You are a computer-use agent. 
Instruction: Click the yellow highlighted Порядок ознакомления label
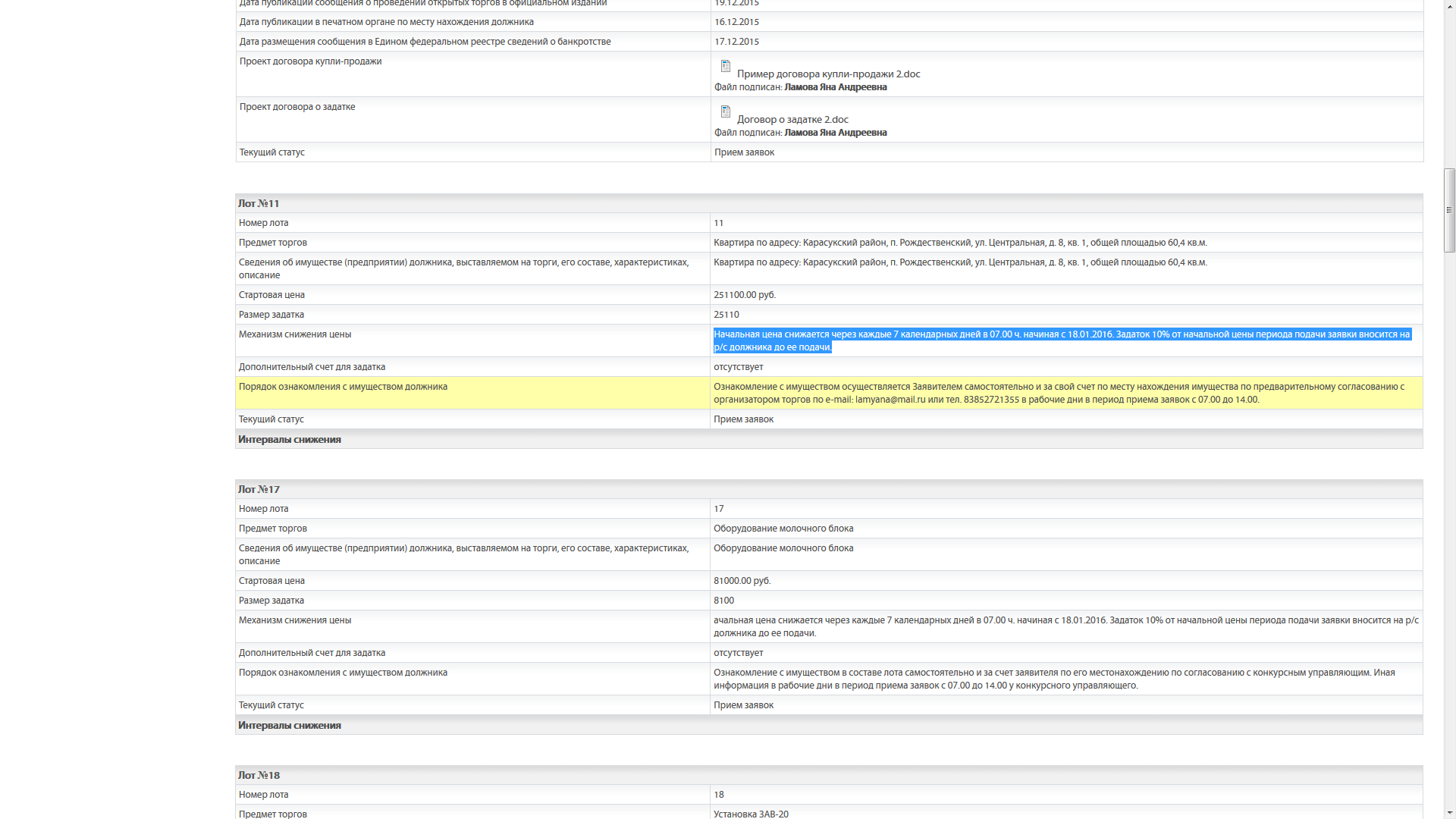coord(343,387)
